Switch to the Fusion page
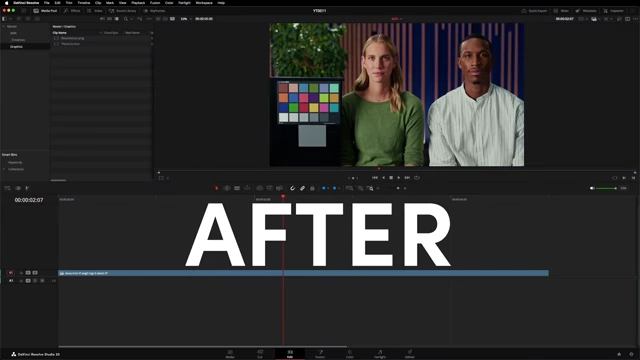Screen dimensions: 640x360 pos(320,354)
